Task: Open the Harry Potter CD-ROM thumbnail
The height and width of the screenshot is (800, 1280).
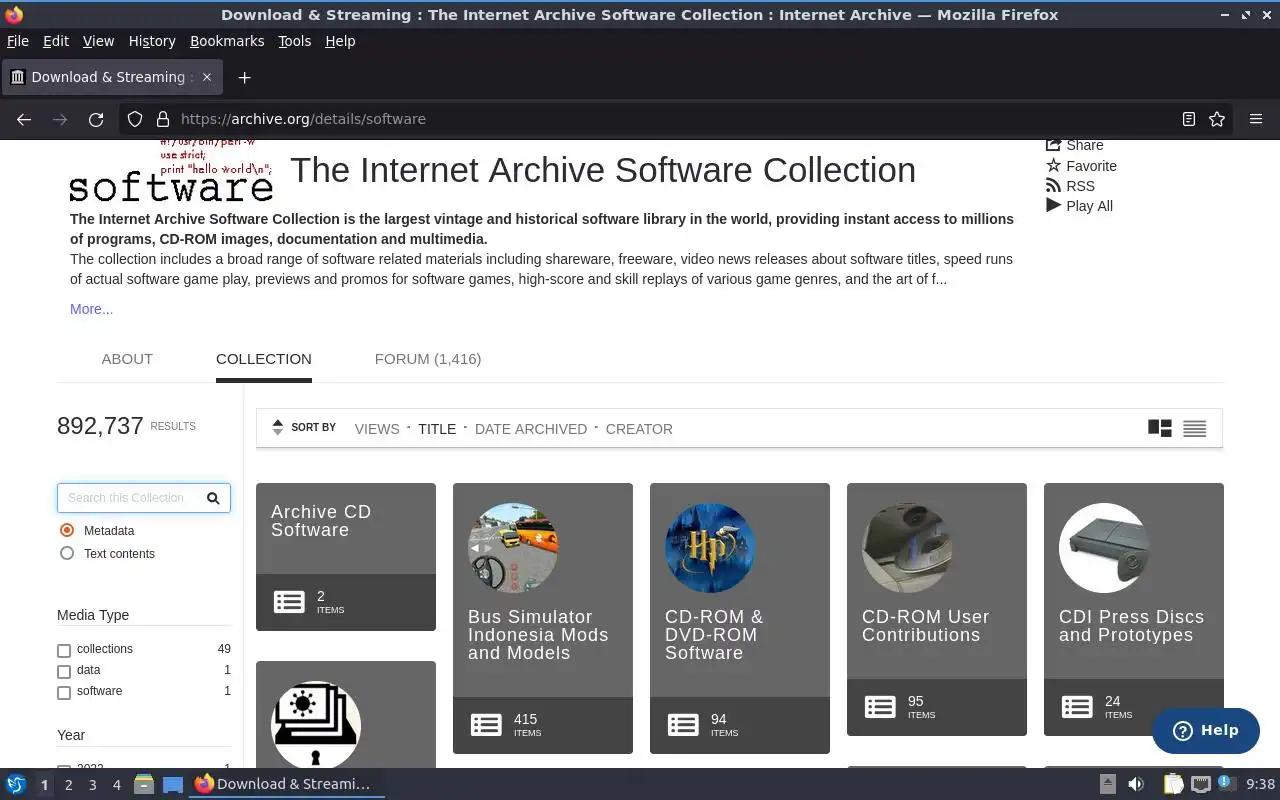Action: point(710,548)
